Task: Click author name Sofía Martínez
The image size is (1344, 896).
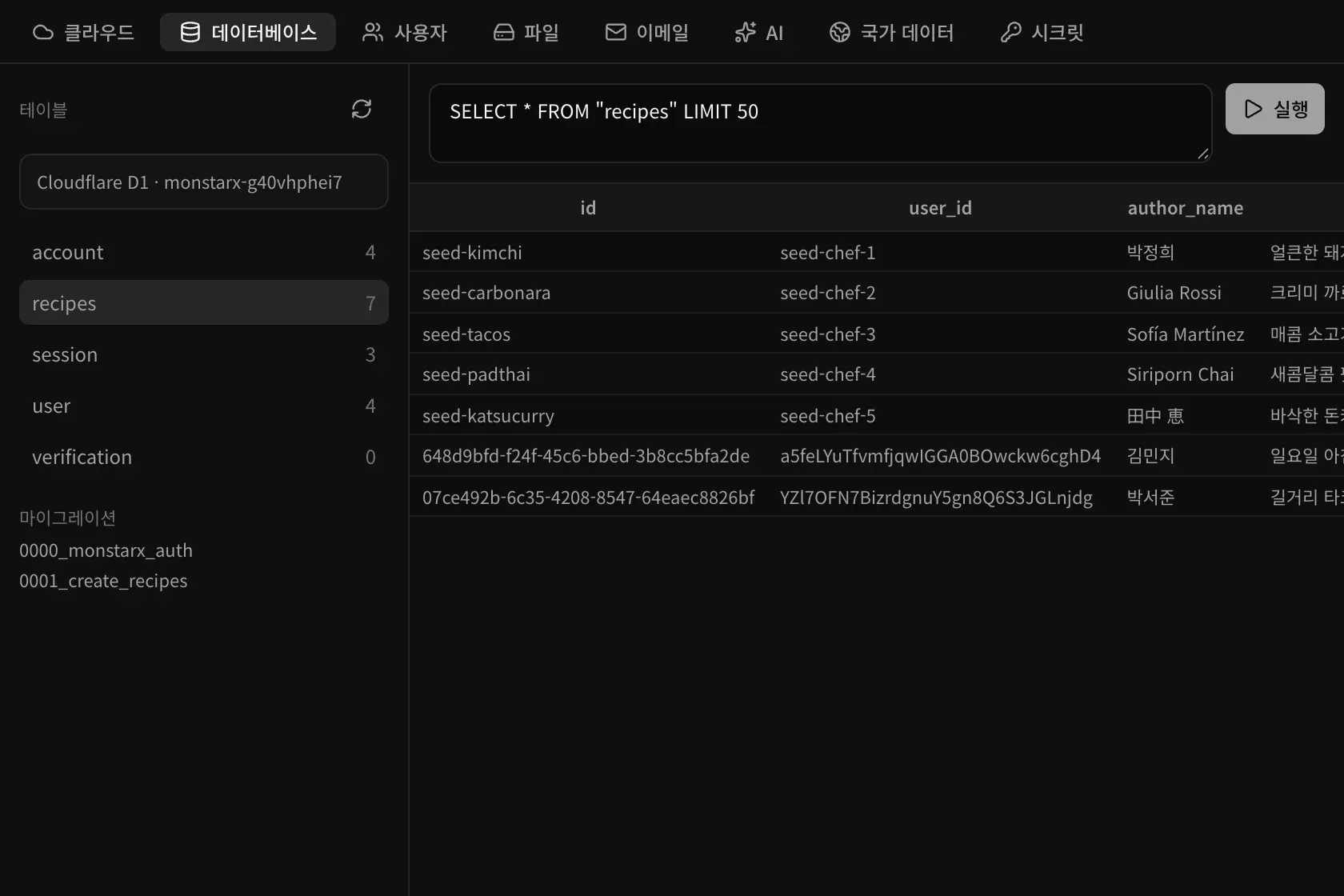Action: 1185,334
